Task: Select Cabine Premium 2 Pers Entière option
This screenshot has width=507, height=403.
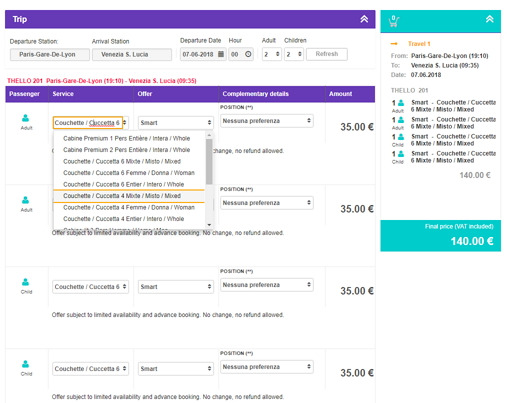Action: (129, 150)
